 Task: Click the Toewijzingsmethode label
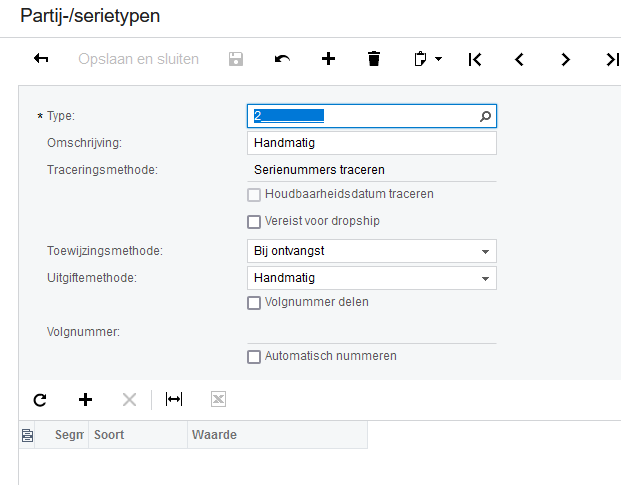tap(105, 251)
